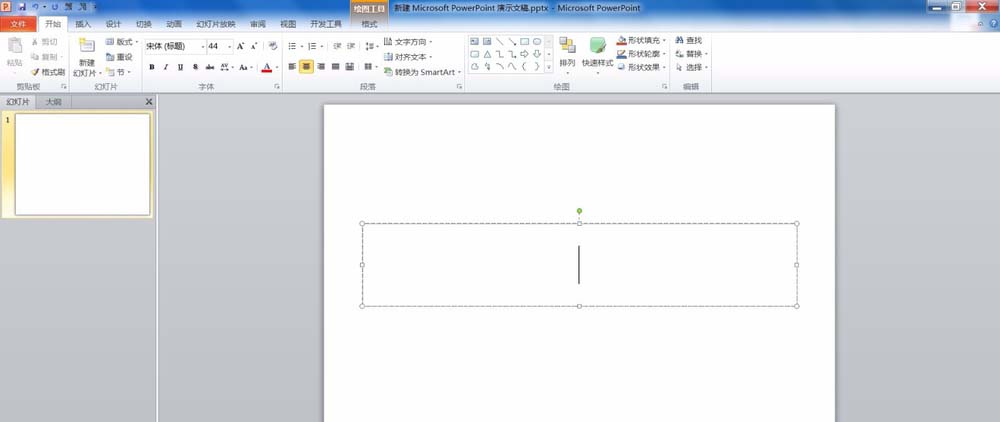The image size is (1000, 422).
Task: Switch to the Design (设计) tab
Action: (x=114, y=24)
